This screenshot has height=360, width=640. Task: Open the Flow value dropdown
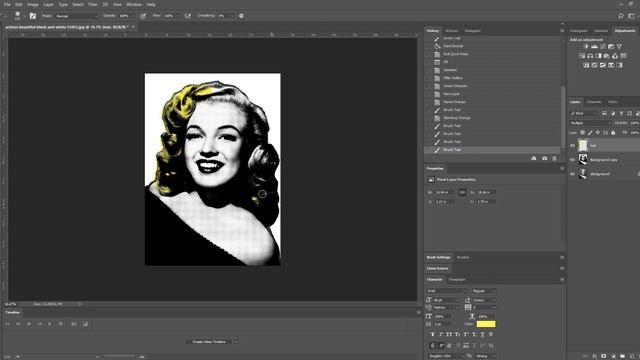tap(178, 16)
